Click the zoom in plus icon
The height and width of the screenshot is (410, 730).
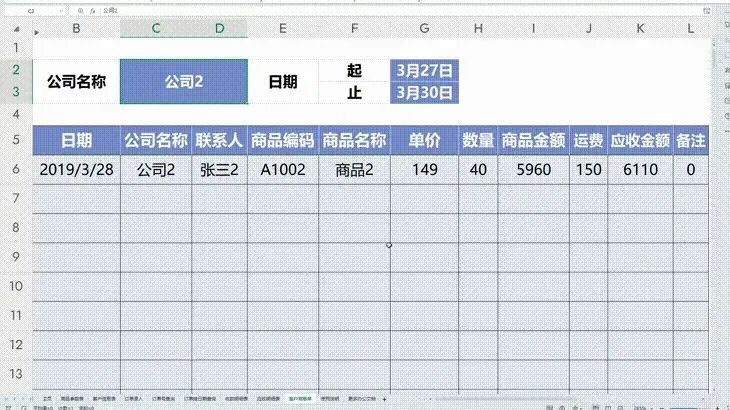pos(716,406)
